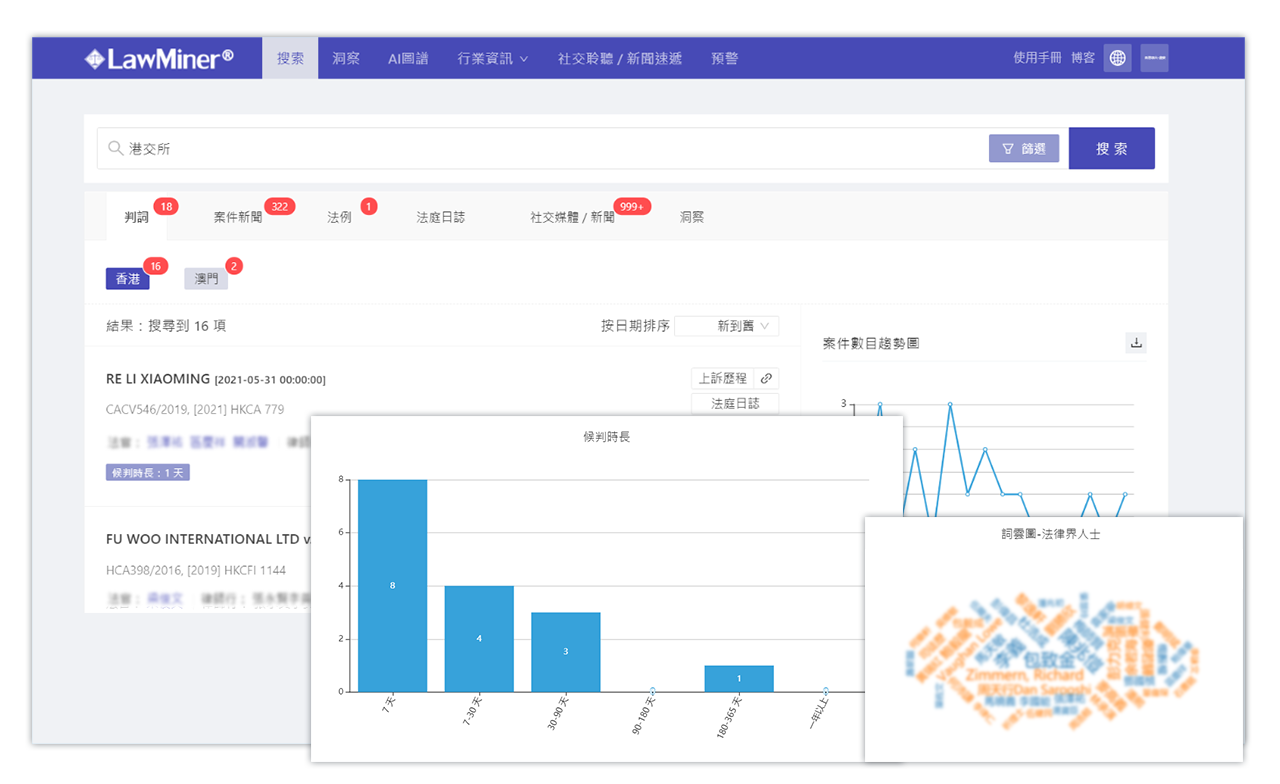Switch to the 社交媒體 / 新聞 tab
1280x784 pixels.
click(573, 217)
